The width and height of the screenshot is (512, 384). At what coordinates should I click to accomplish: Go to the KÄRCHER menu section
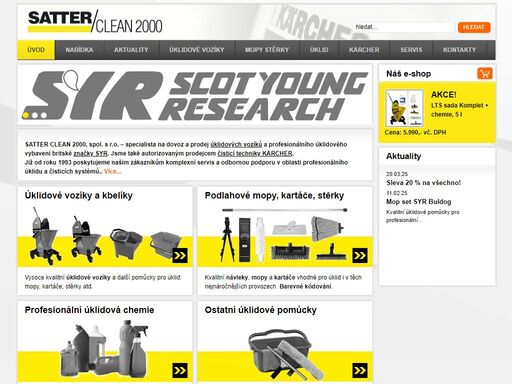tap(364, 50)
